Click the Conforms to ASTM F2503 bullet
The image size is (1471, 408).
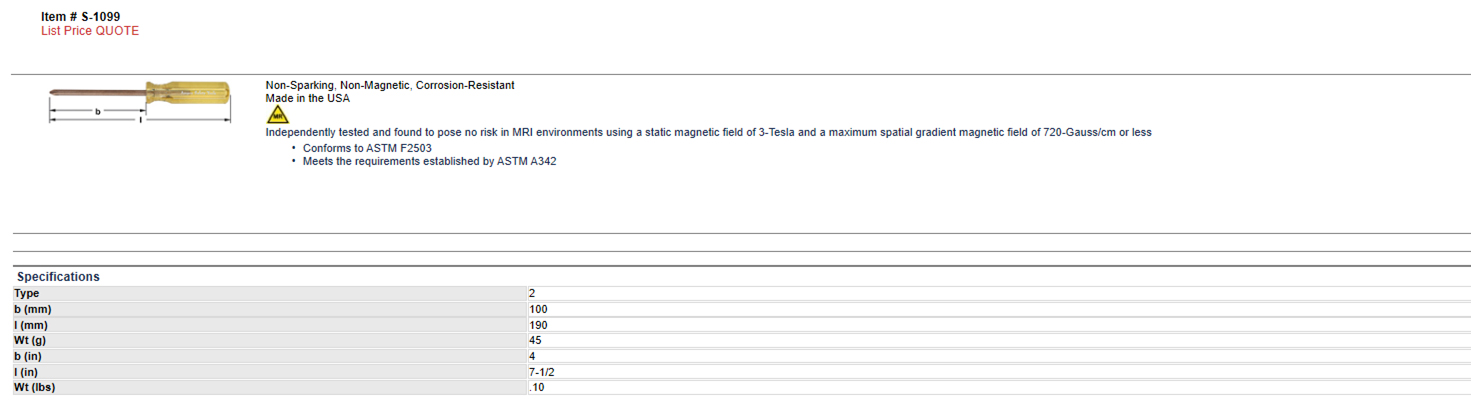(x=367, y=148)
